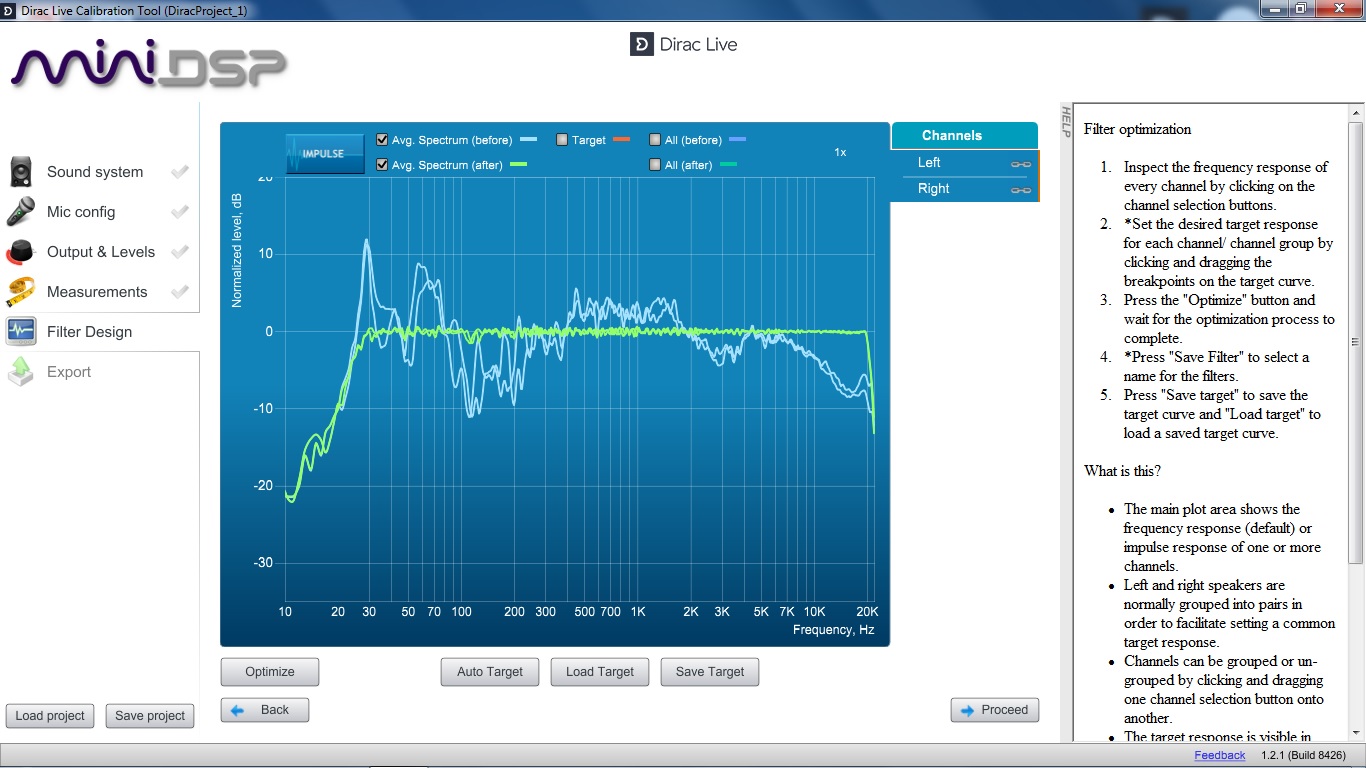Uncheck Avg. Spectrum (before) checkbox
The image size is (1366, 768).
(382, 140)
